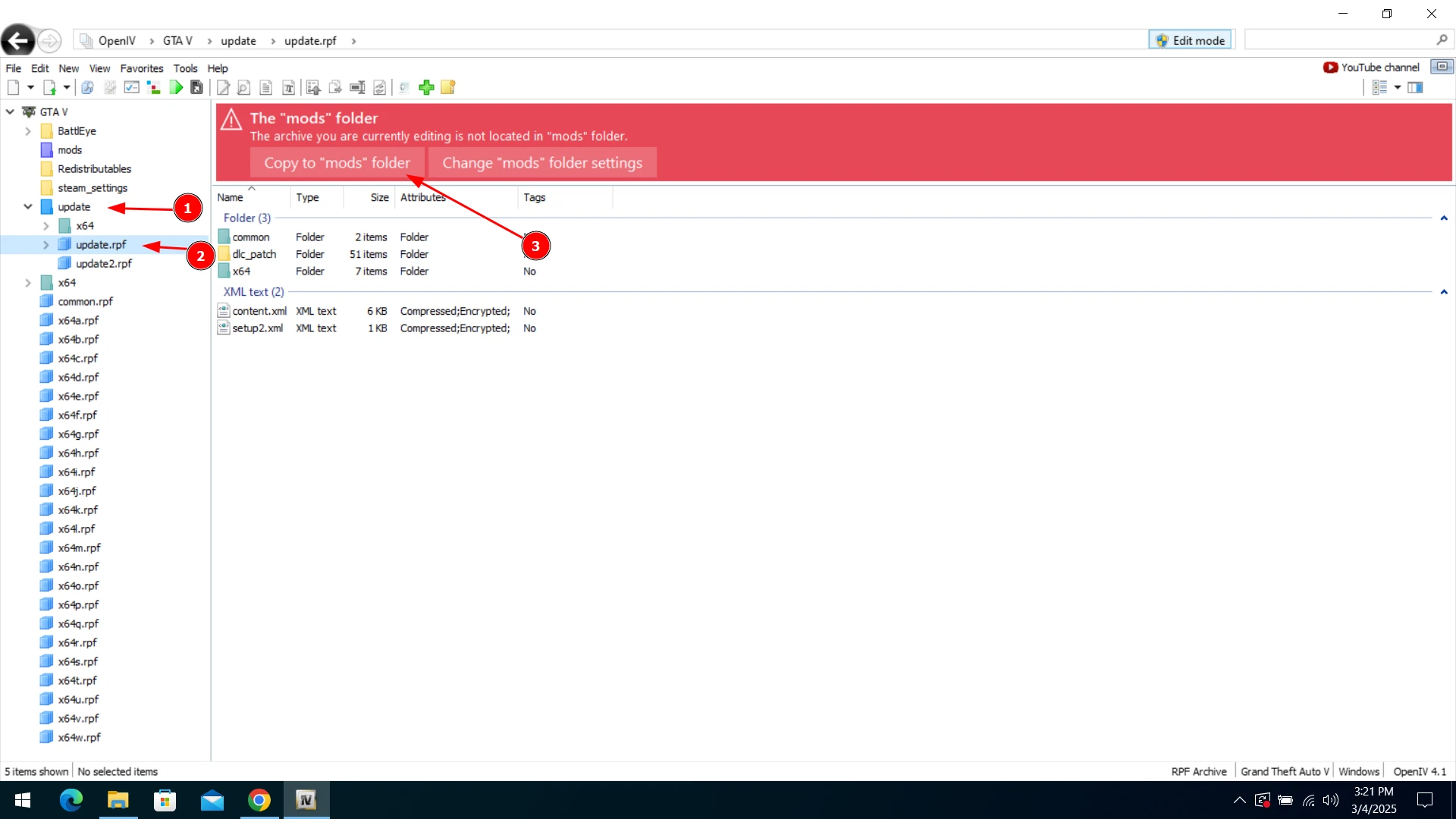This screenshot has height=819, width=1456.
Task: Open File Explorer from the taskbar
Action: pos(118,800)
